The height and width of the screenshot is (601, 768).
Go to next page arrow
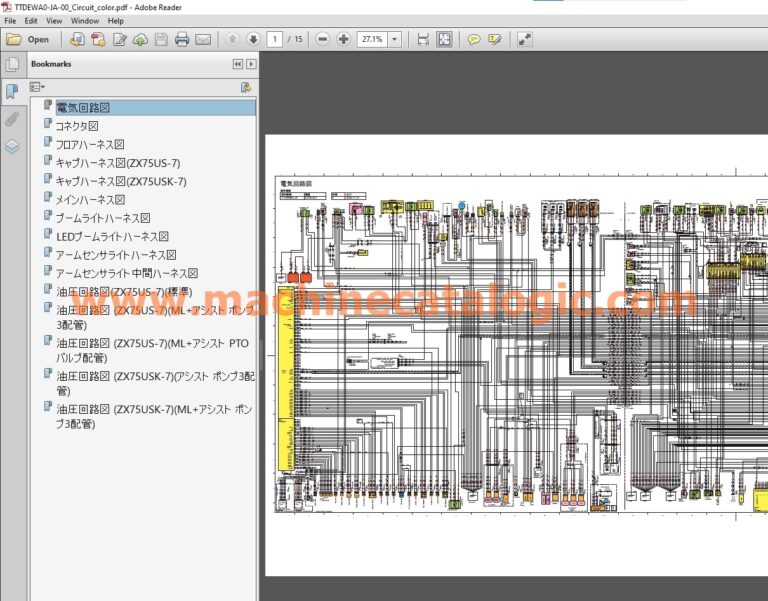click(252, 40)
